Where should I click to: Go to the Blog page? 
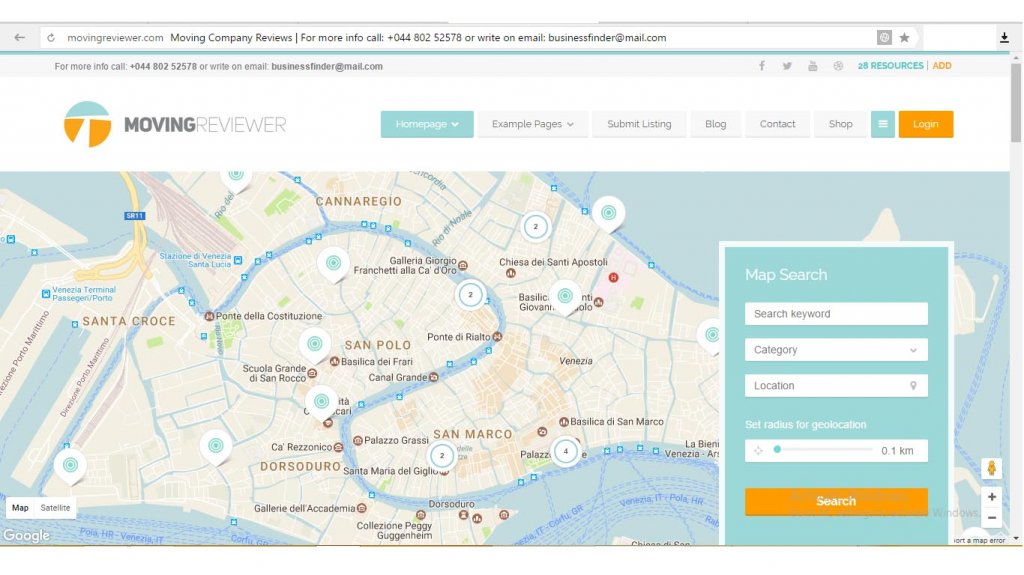click(715, 124)
